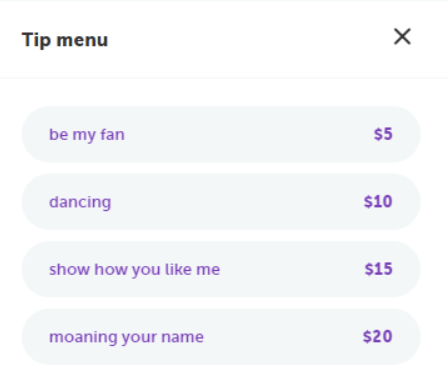Choose the "dancing" tip option

(x=221, y=202)
